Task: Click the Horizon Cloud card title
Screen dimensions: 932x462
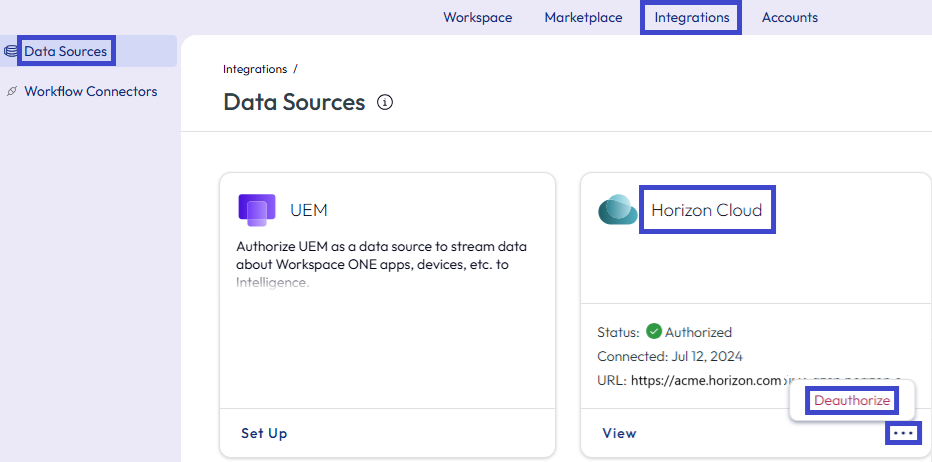Action: coord(707,209)
